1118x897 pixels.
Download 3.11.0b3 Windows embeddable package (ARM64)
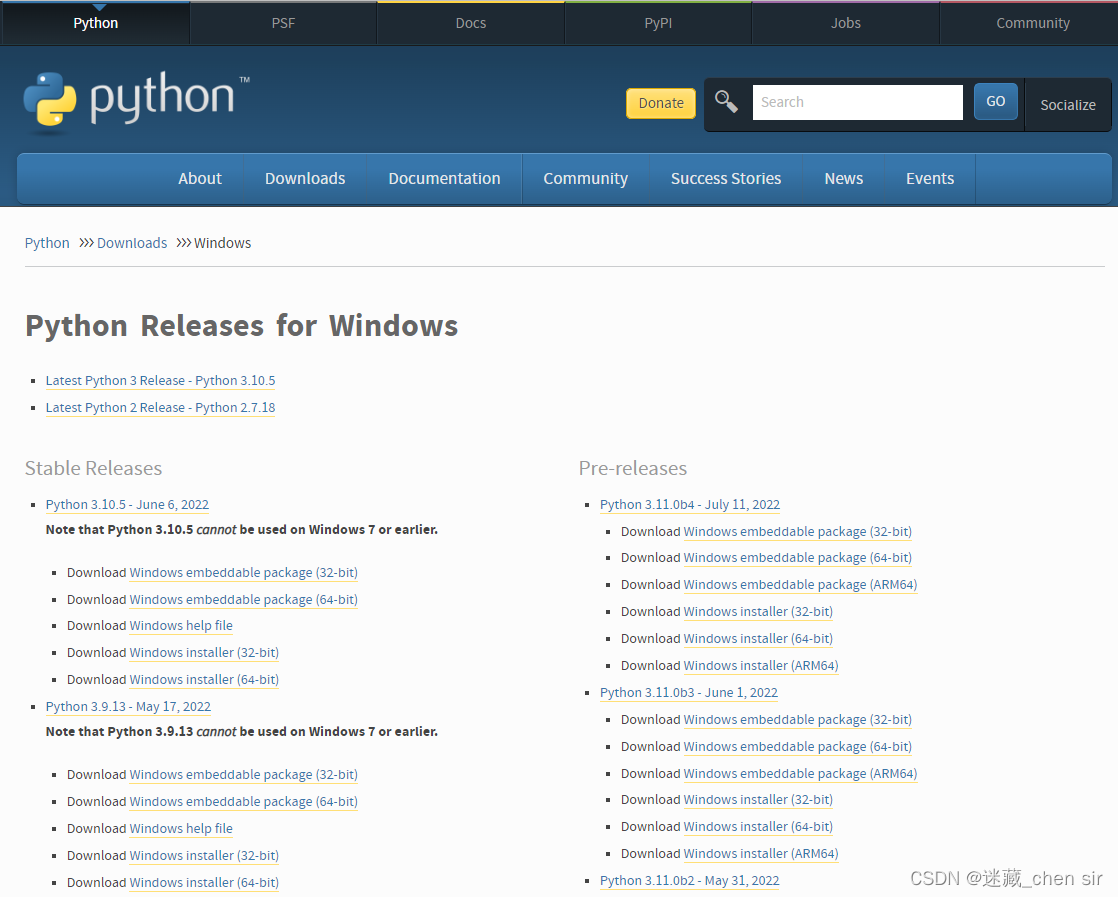pos(801,774)
